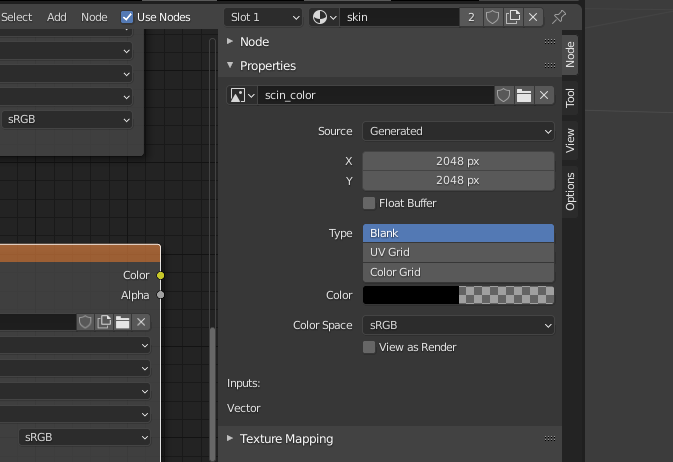This screenshot has width=673, height=462.
Task: Expand the Texture Mapping panel
Action: (x=286, y=438)
